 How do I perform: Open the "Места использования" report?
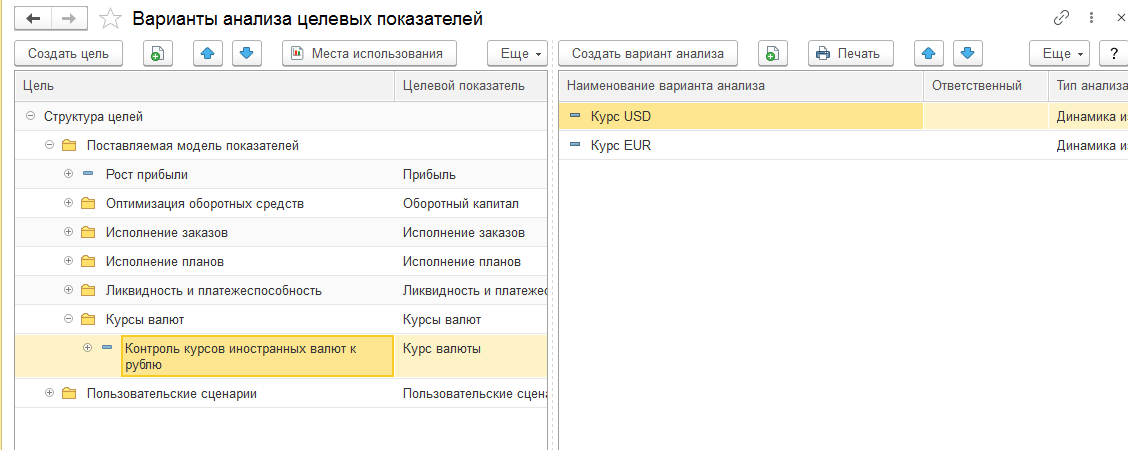click(x=370, y=53)
